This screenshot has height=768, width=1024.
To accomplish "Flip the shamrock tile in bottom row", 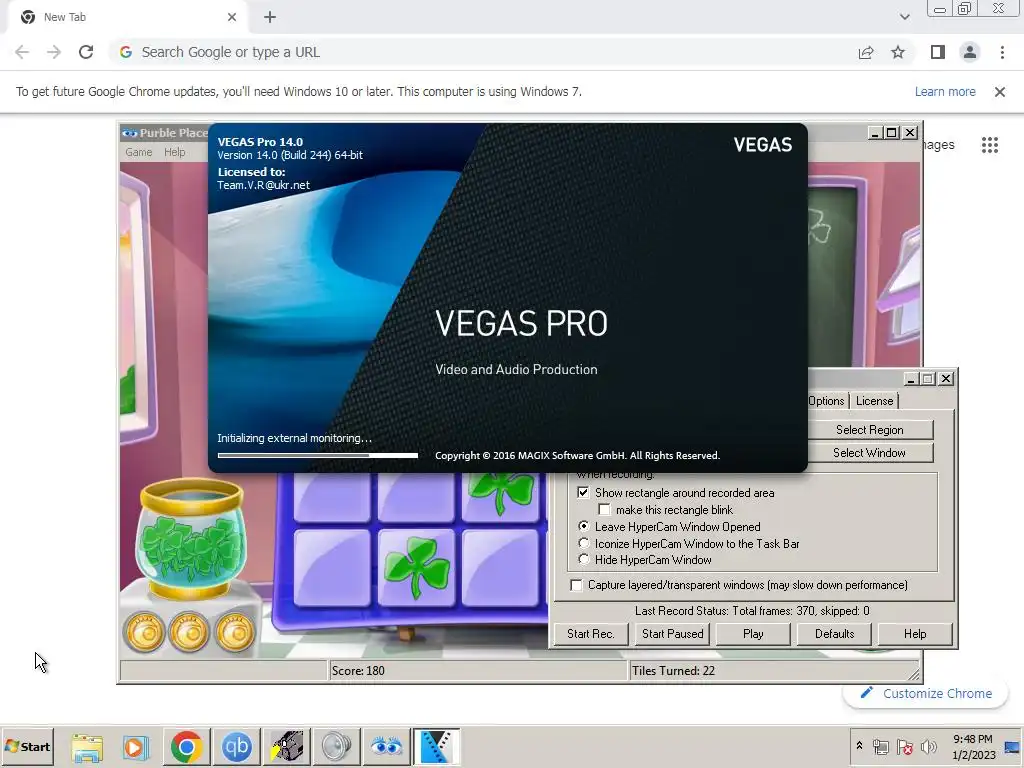I will coord(416,568).
